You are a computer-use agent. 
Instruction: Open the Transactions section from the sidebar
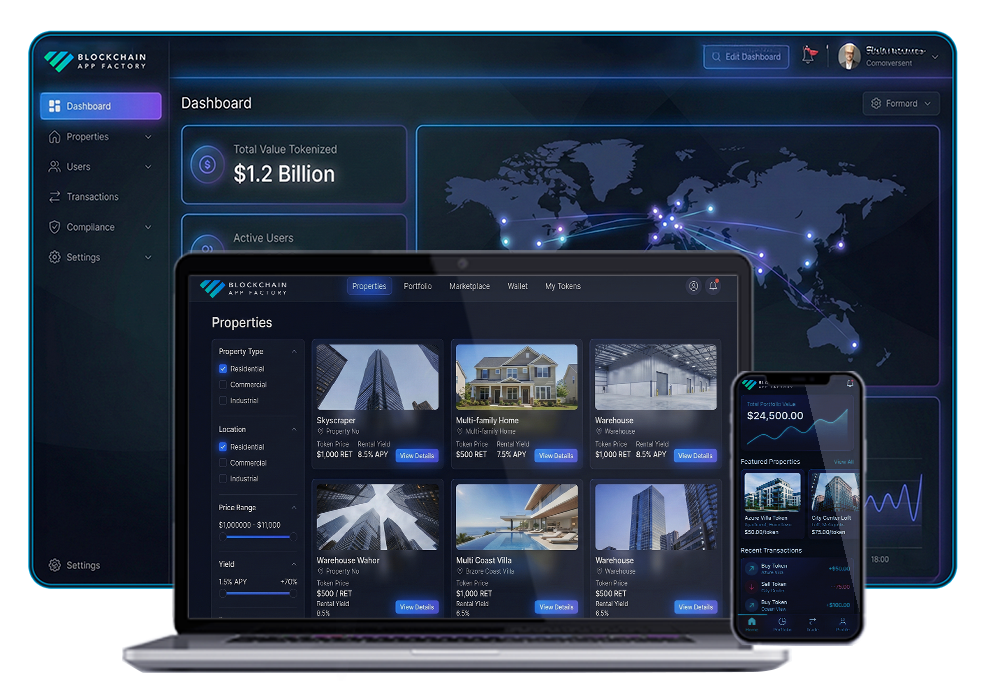(90, 196)
